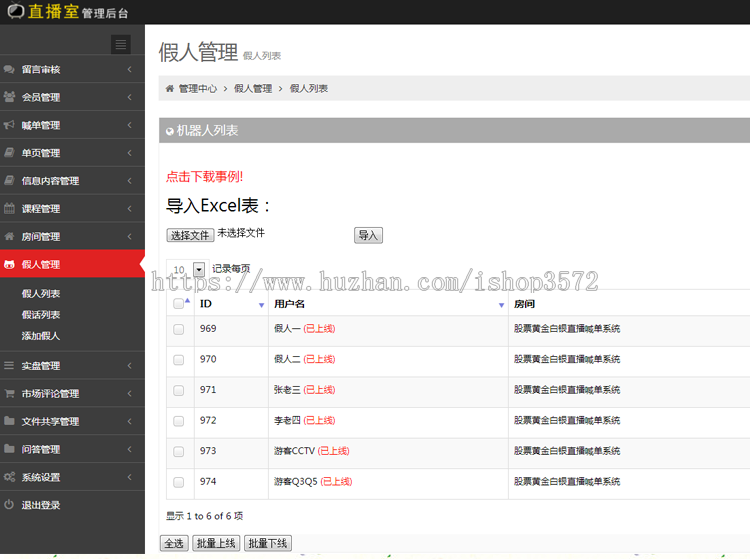Click the 批量下线 button
The image size is (750, 559).
click(x=267, y=543)
